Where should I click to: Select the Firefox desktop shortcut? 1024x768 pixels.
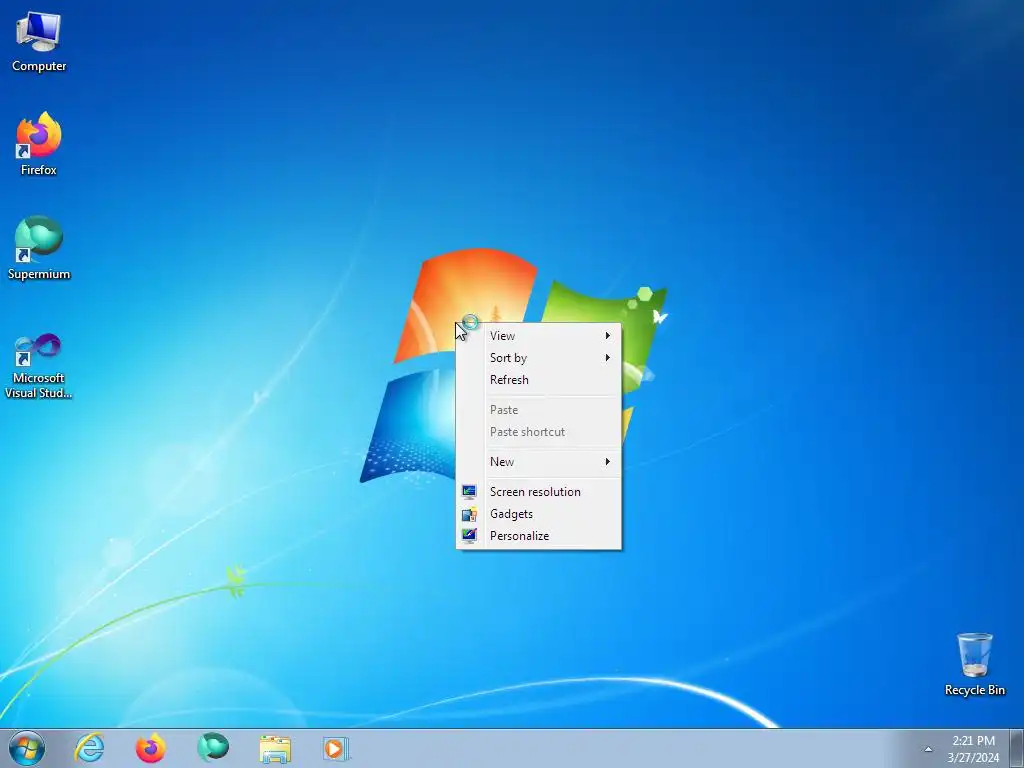[x=39, y=143]
